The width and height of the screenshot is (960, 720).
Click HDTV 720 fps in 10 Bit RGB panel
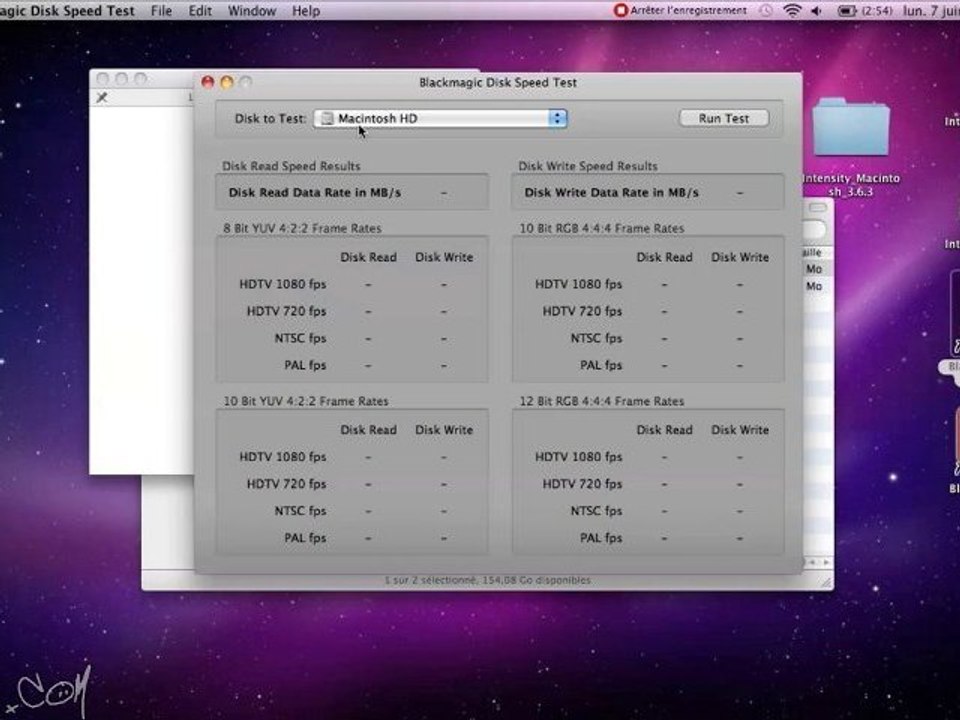tap(582, 311)
